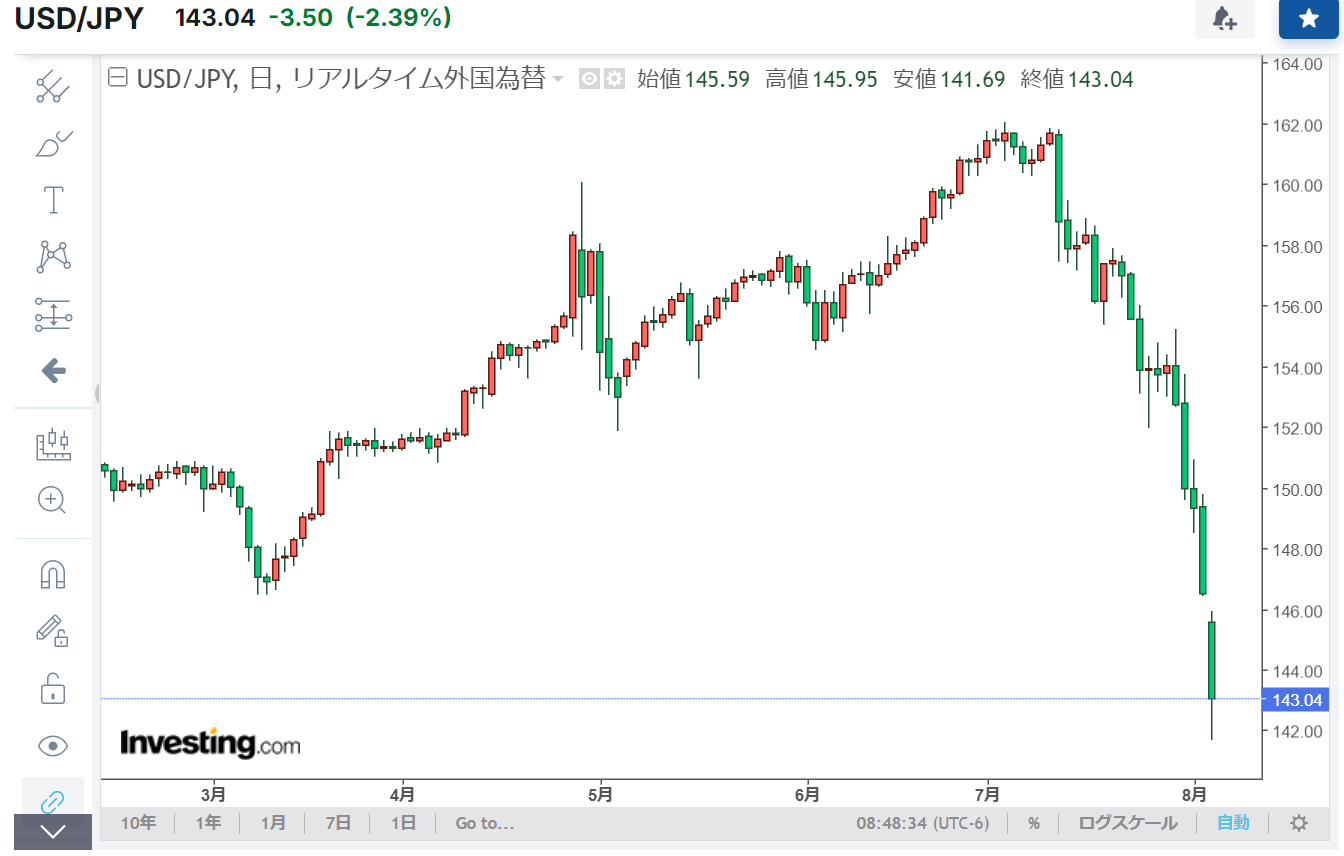Open the Go to… date picker

click(485, 823)
